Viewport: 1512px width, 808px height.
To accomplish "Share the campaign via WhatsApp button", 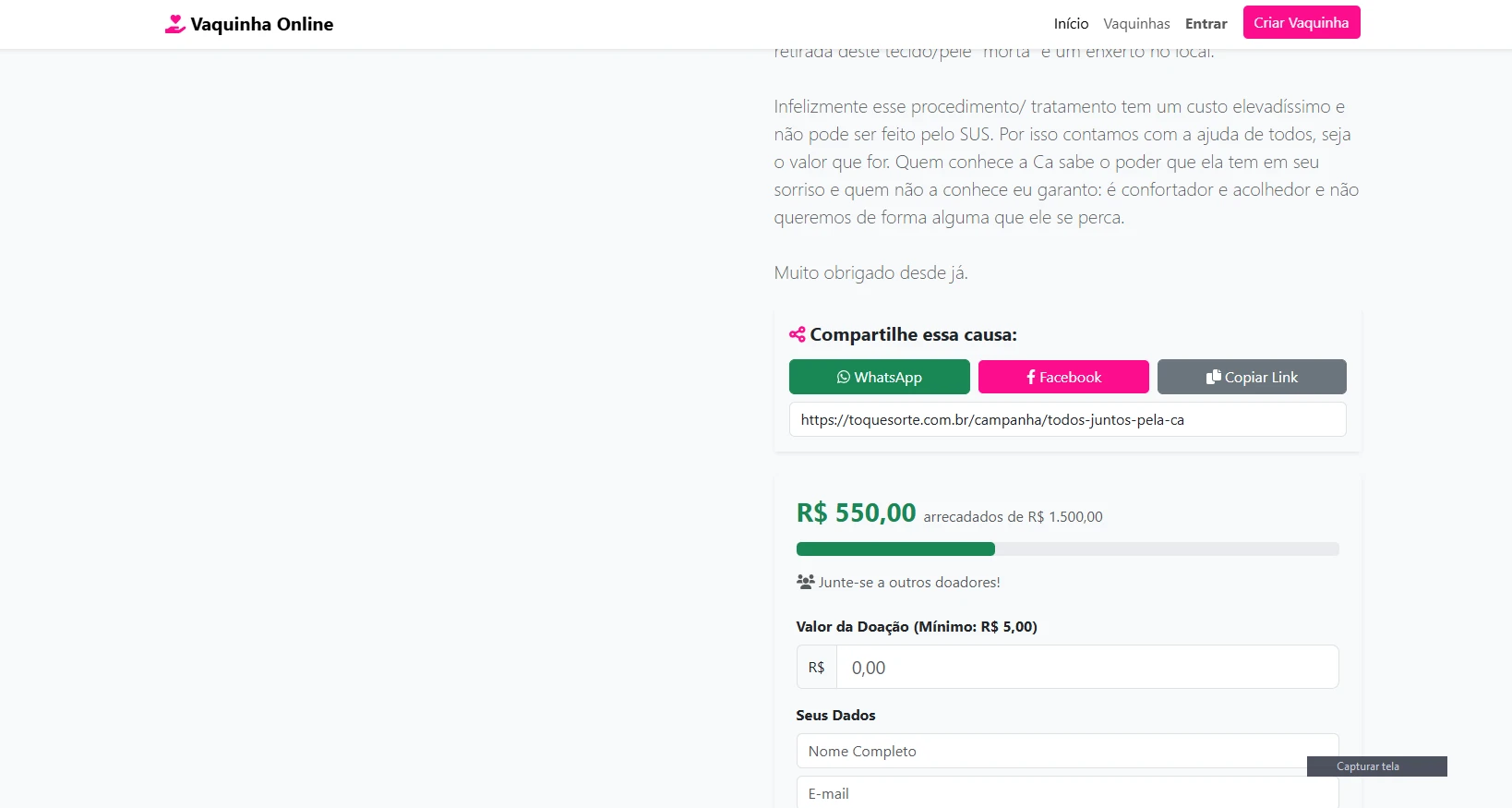I will [879, 377].
